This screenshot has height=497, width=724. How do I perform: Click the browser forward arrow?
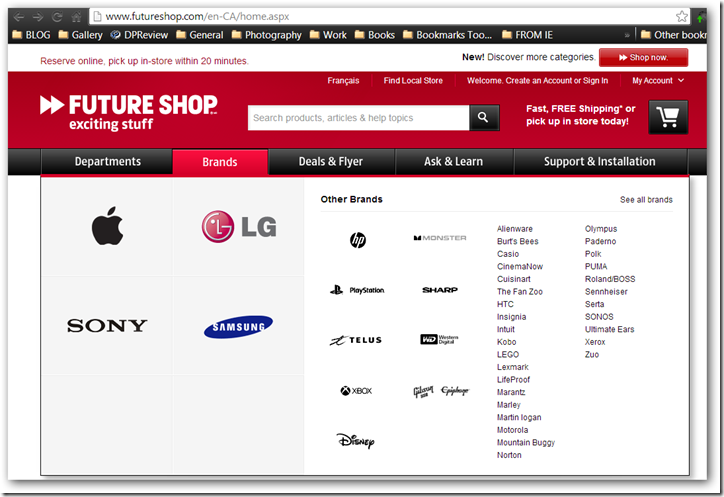coord(38,17)
